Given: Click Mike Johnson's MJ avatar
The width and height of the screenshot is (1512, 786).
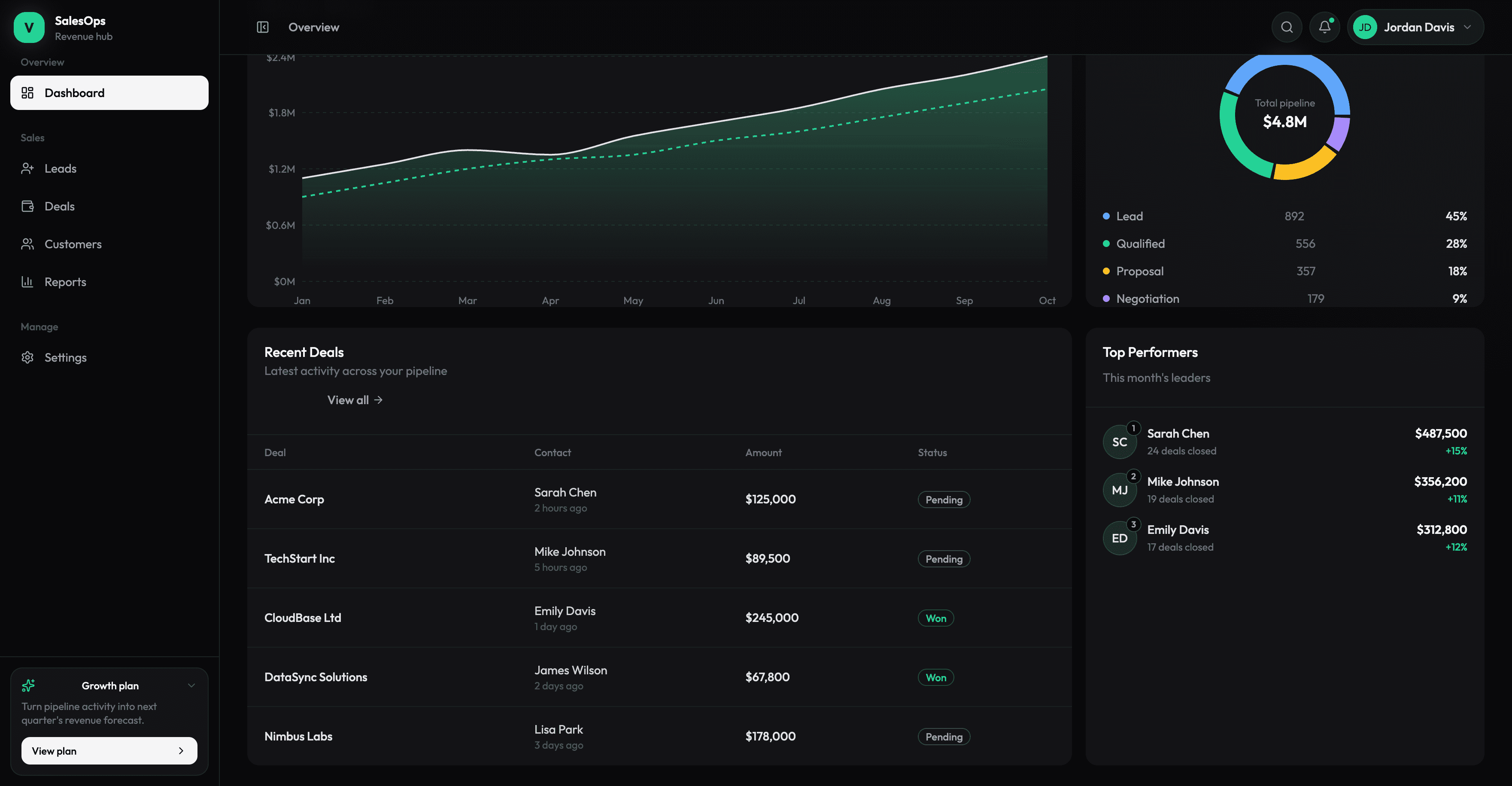Looking at the screenshot, I should (1119, 490).
